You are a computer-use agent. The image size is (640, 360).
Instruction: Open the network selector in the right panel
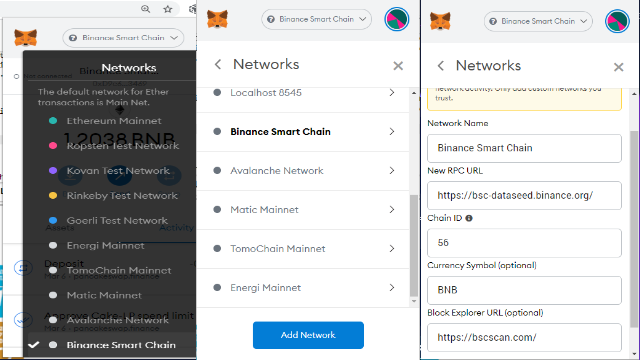click(x=538, y=21)
